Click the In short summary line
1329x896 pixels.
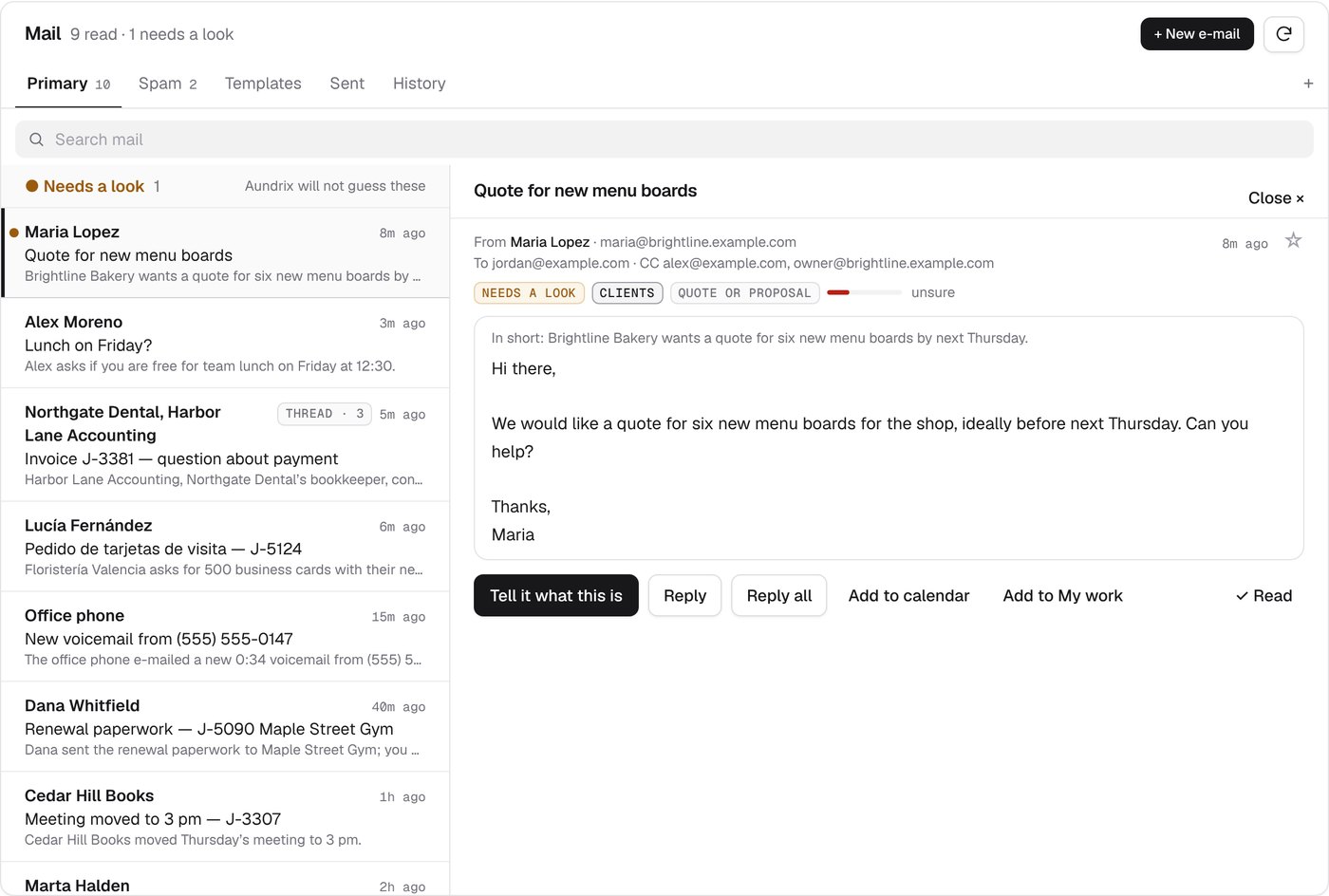tap(759, 338)
